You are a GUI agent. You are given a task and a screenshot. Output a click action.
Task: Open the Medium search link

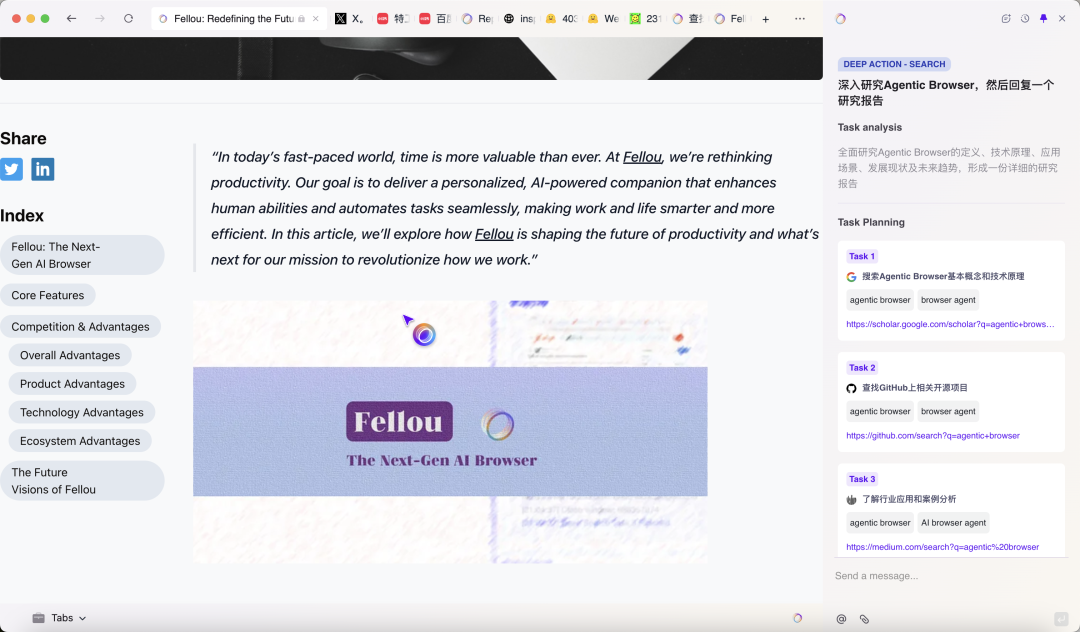pyautogui.click(x=942, y=547)
